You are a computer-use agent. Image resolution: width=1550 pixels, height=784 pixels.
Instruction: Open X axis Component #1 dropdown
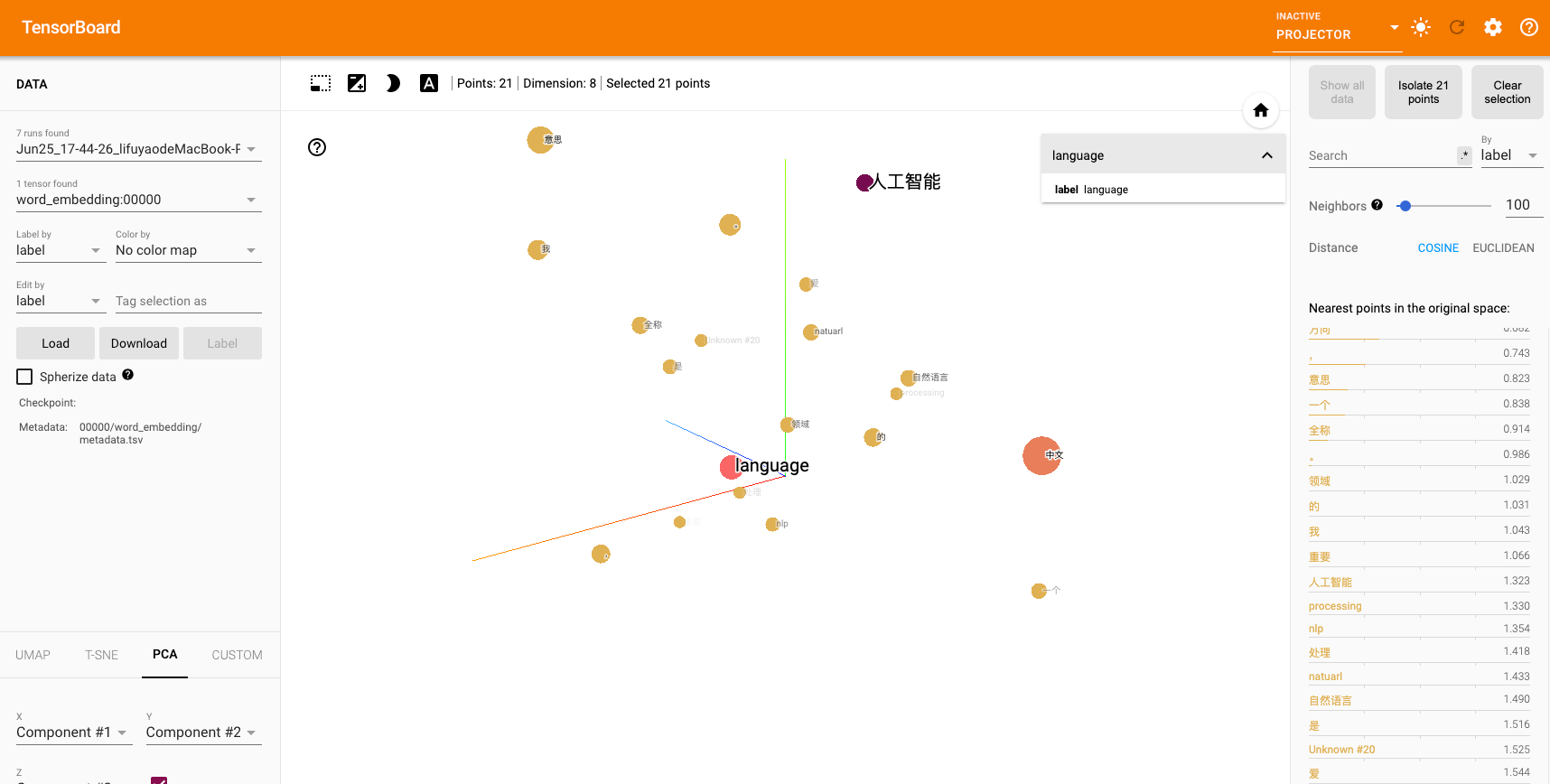[74, 733]
